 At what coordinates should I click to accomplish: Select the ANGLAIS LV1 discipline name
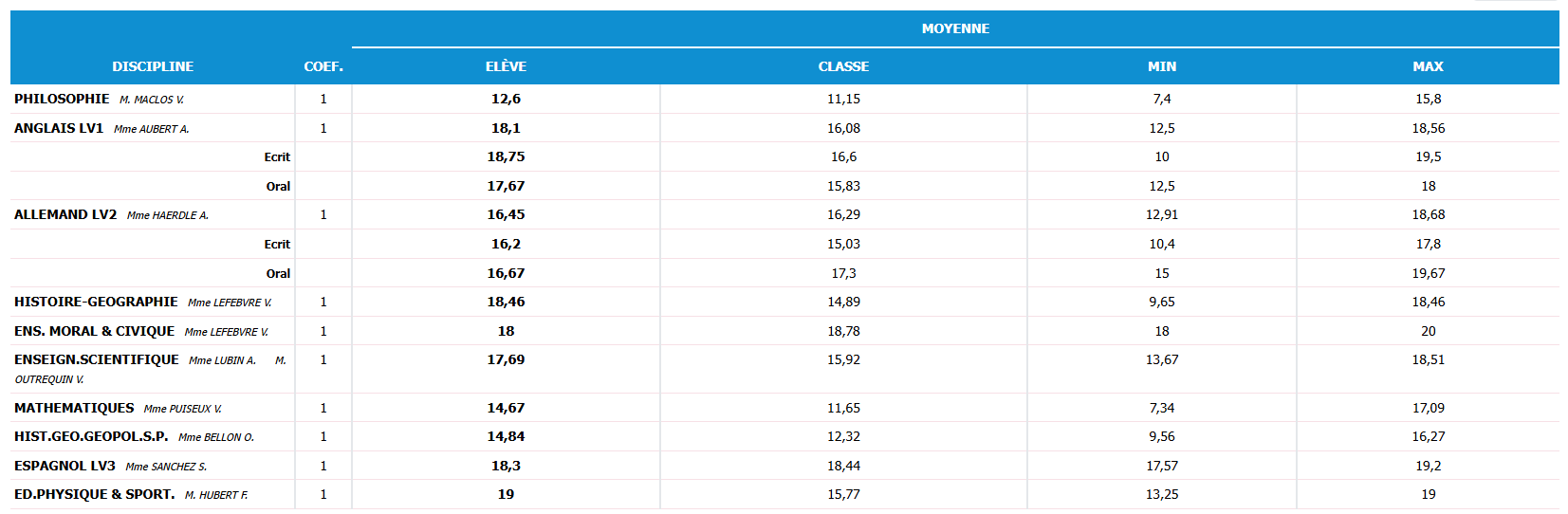click(x=59, y=128)
